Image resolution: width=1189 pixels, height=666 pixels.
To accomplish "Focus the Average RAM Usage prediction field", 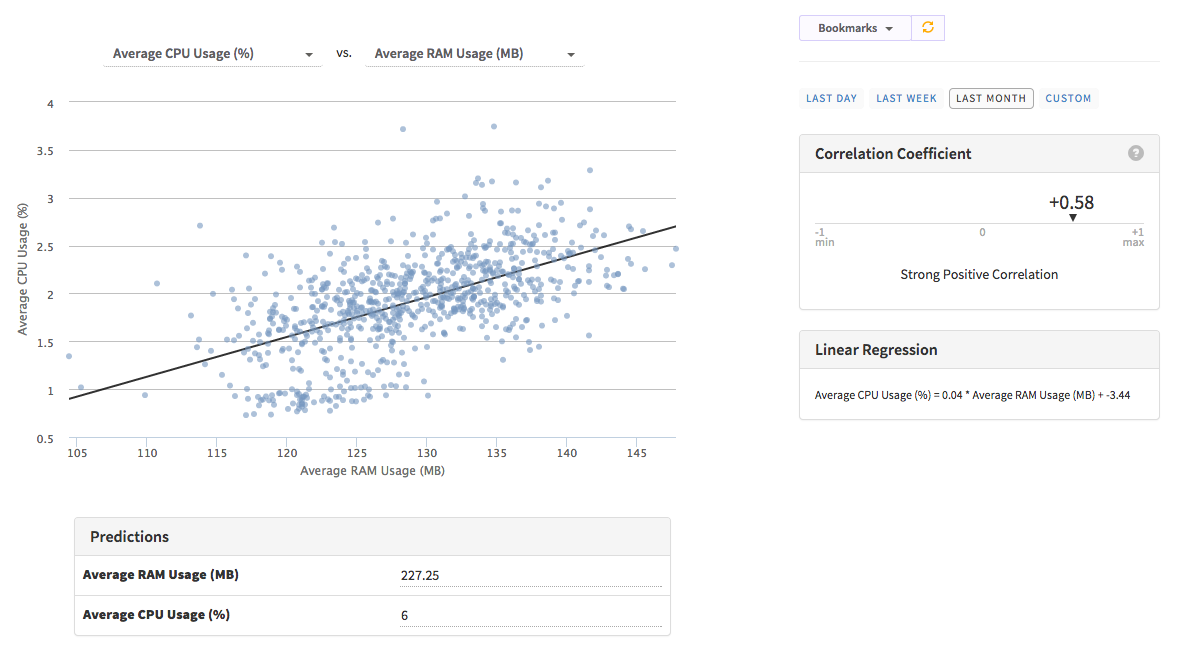I will pyautogui.click(x=530, y=575).
